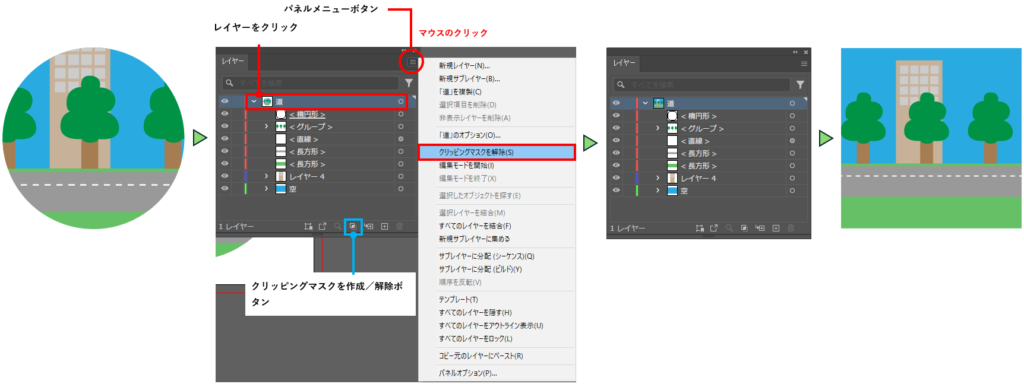Expand the <グループ> arrow in the panel with the close X
The image size is (1024, 384).
tap(657, 129)
